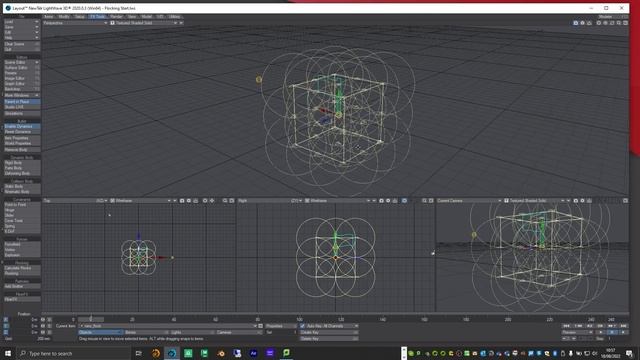Switch to the View tab
The width and height of the screenshot is (640, 360).
click(132, 16)
